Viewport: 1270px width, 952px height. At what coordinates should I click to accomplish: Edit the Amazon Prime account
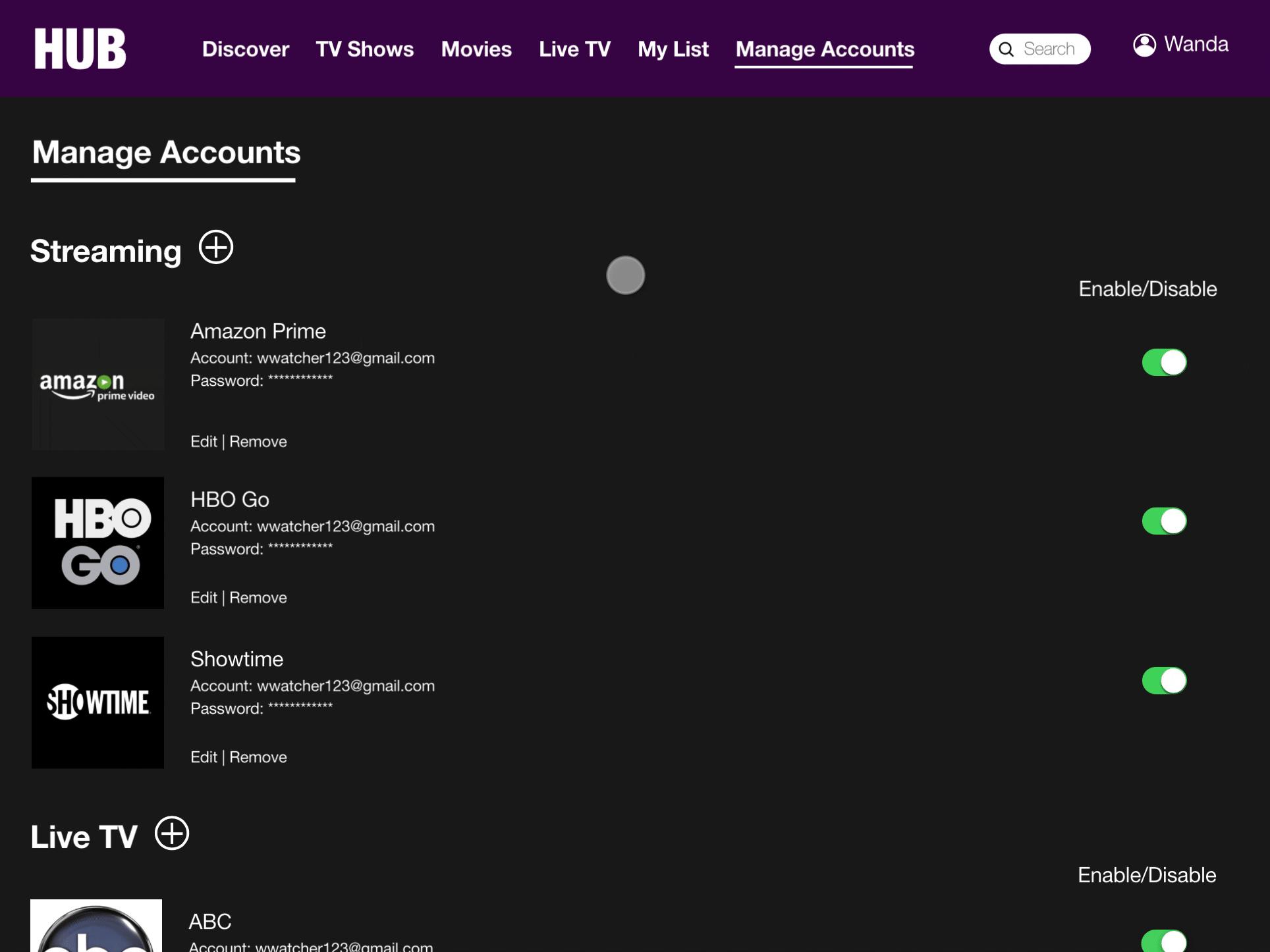click(x=204, y=442)
